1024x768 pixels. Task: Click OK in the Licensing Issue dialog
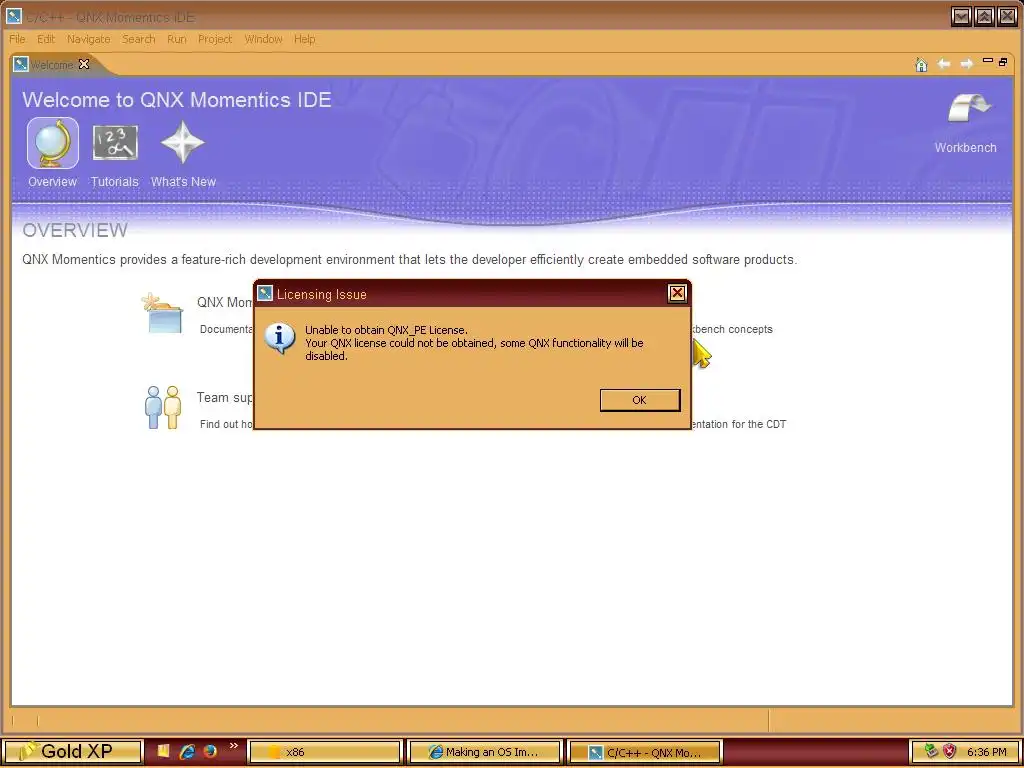pyautogui.click(x=639, y=400)
